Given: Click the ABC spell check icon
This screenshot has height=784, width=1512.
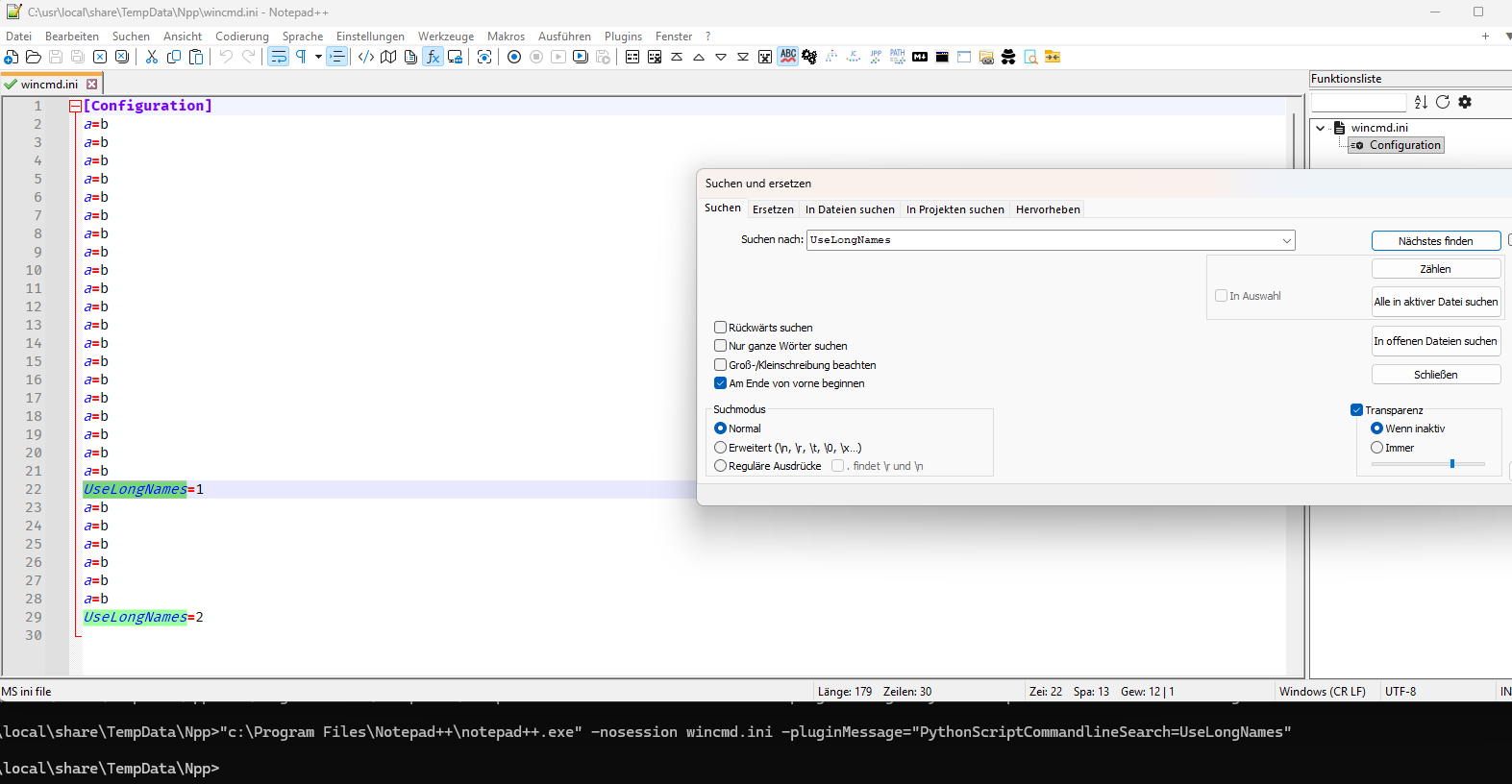Looking at the screenshot, I should click(x=788, y=57).
